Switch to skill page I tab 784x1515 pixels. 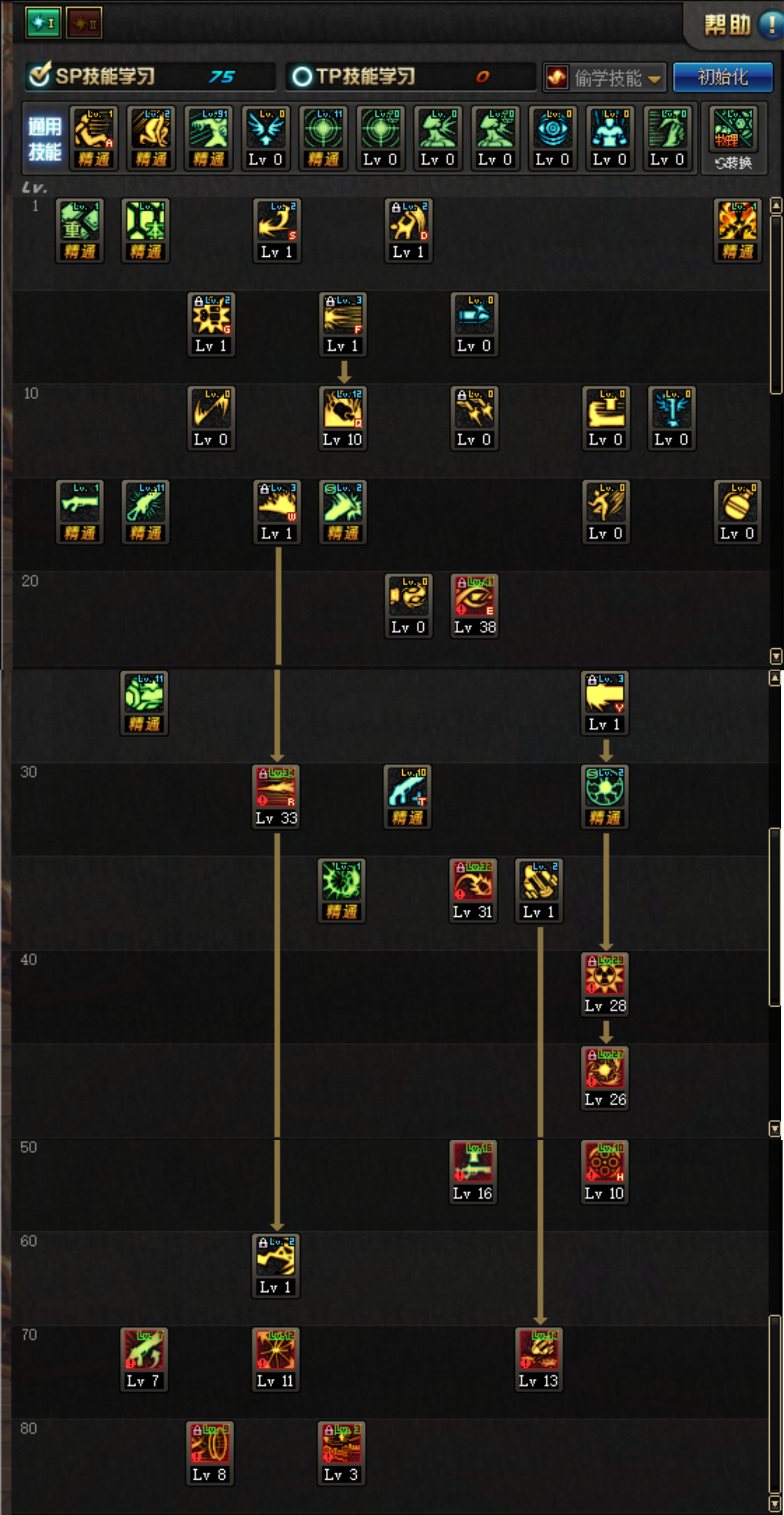point(43,23)
